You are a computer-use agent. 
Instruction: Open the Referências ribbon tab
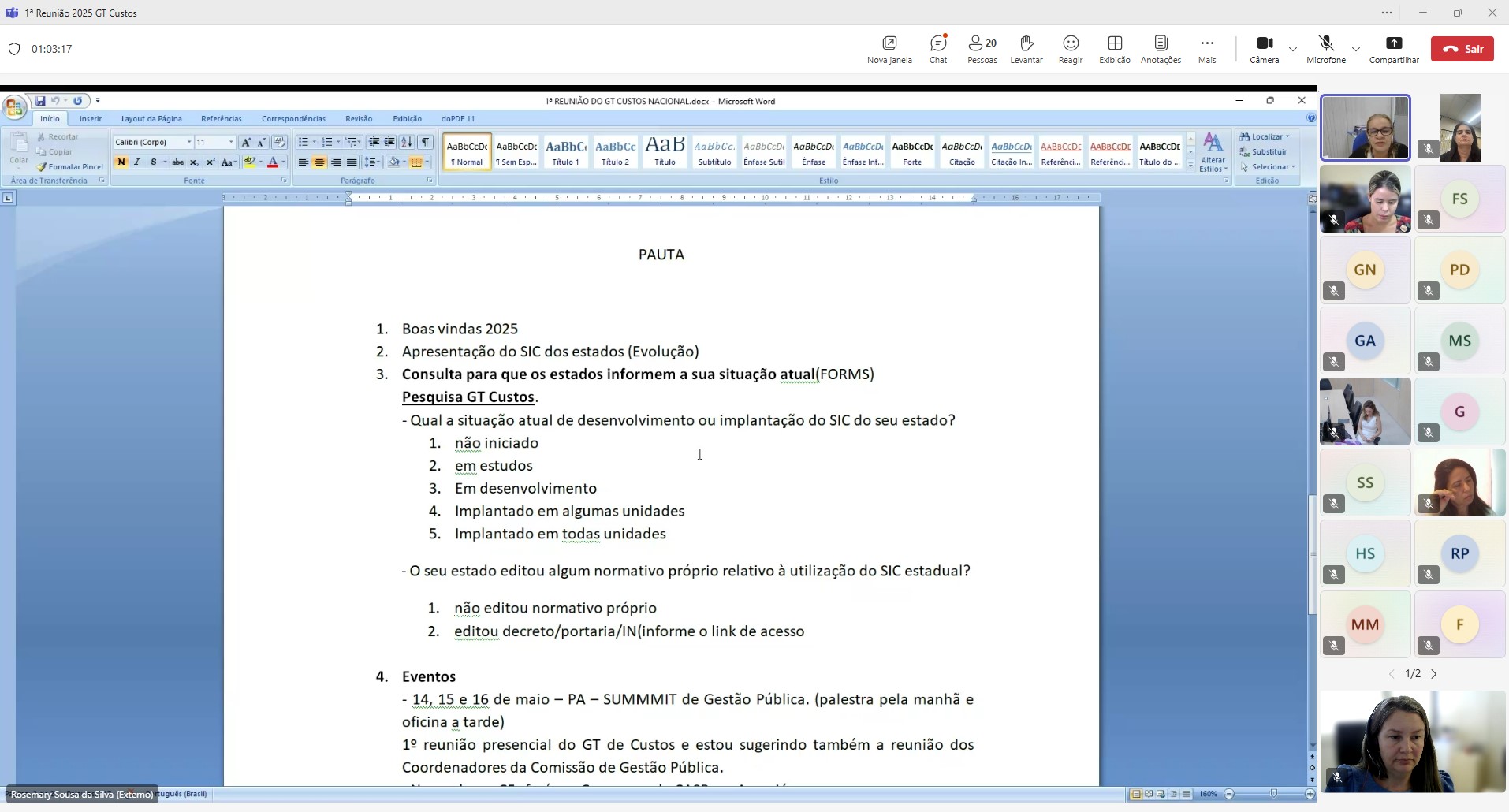[222, 118]
